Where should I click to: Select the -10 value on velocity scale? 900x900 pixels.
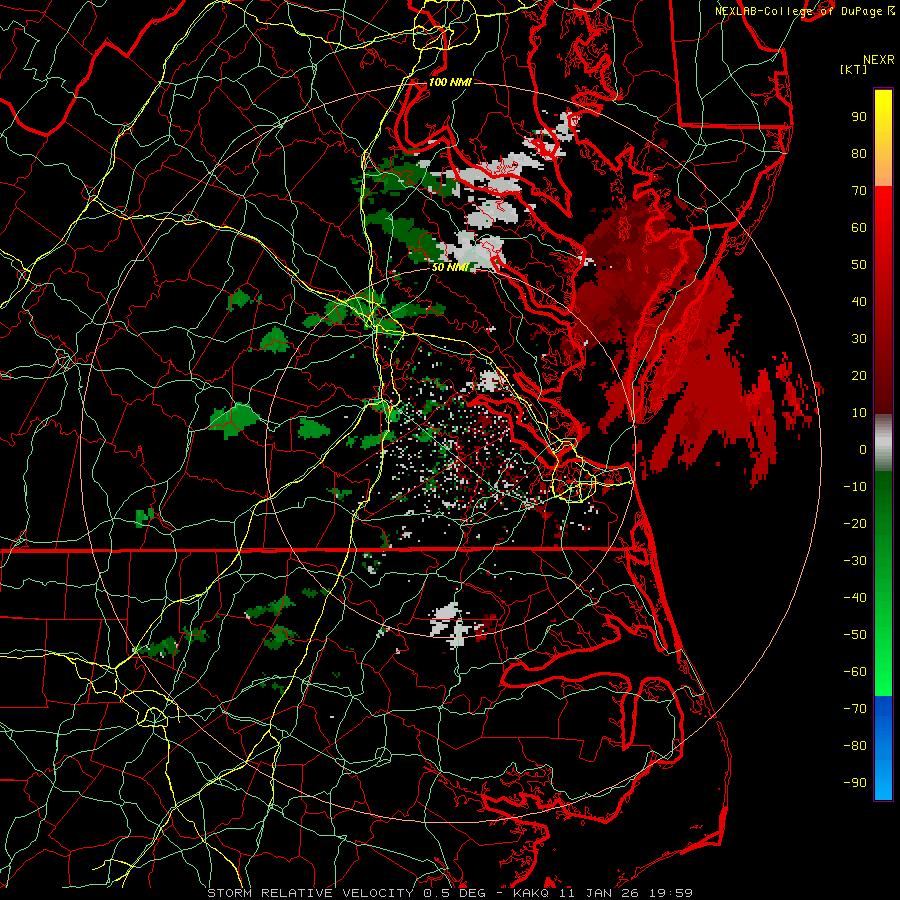(855, 487)
